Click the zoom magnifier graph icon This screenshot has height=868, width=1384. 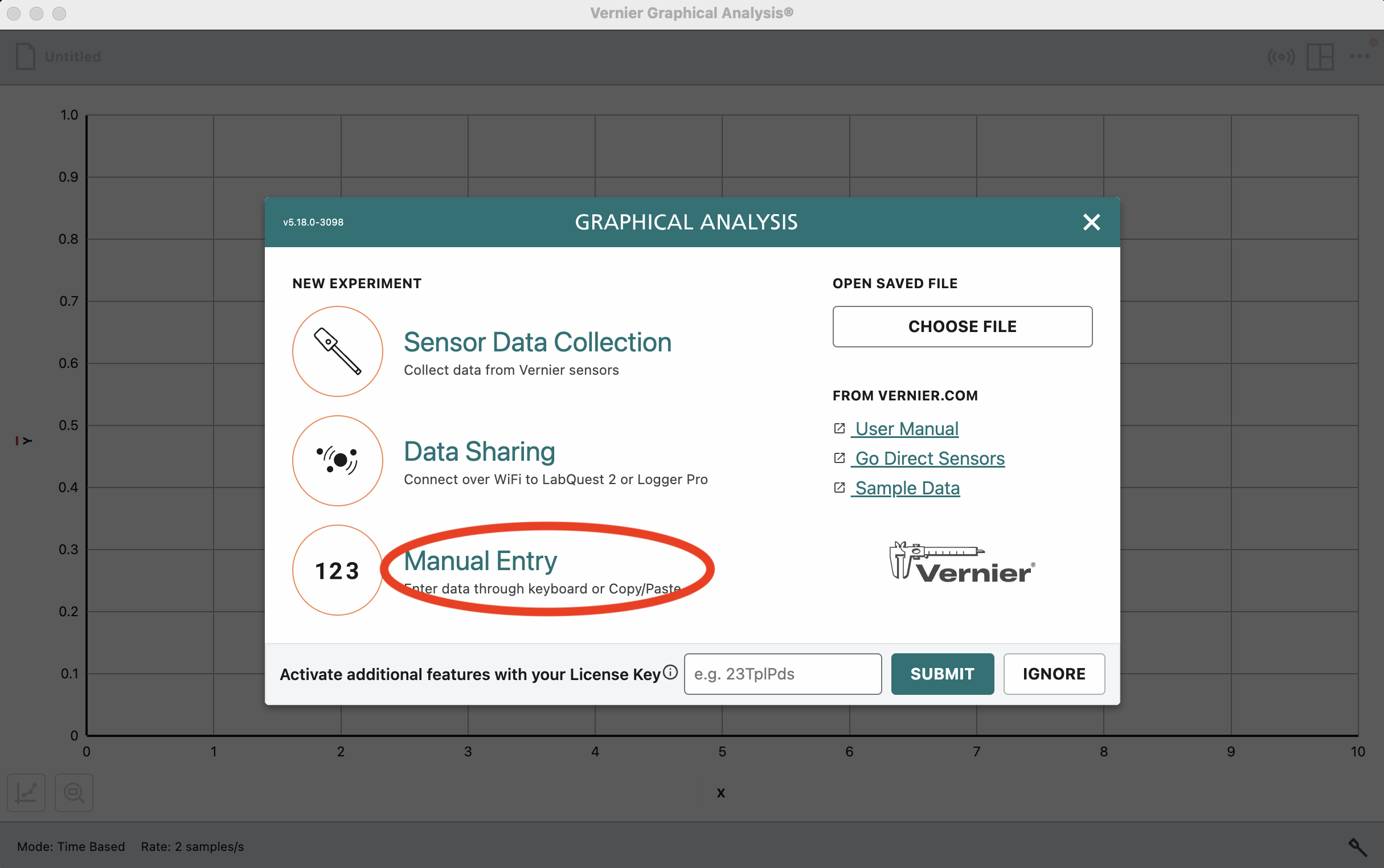pos(74,793)
